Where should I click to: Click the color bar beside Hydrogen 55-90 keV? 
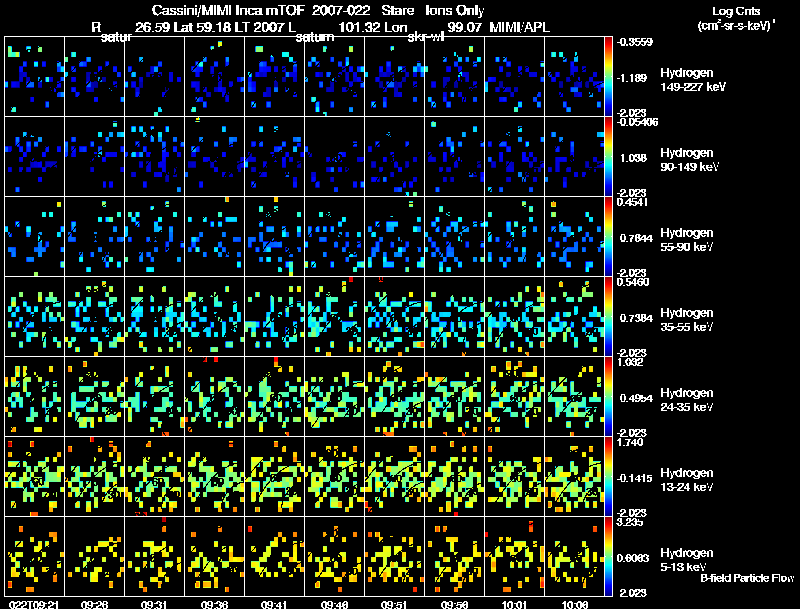[608, 236]
